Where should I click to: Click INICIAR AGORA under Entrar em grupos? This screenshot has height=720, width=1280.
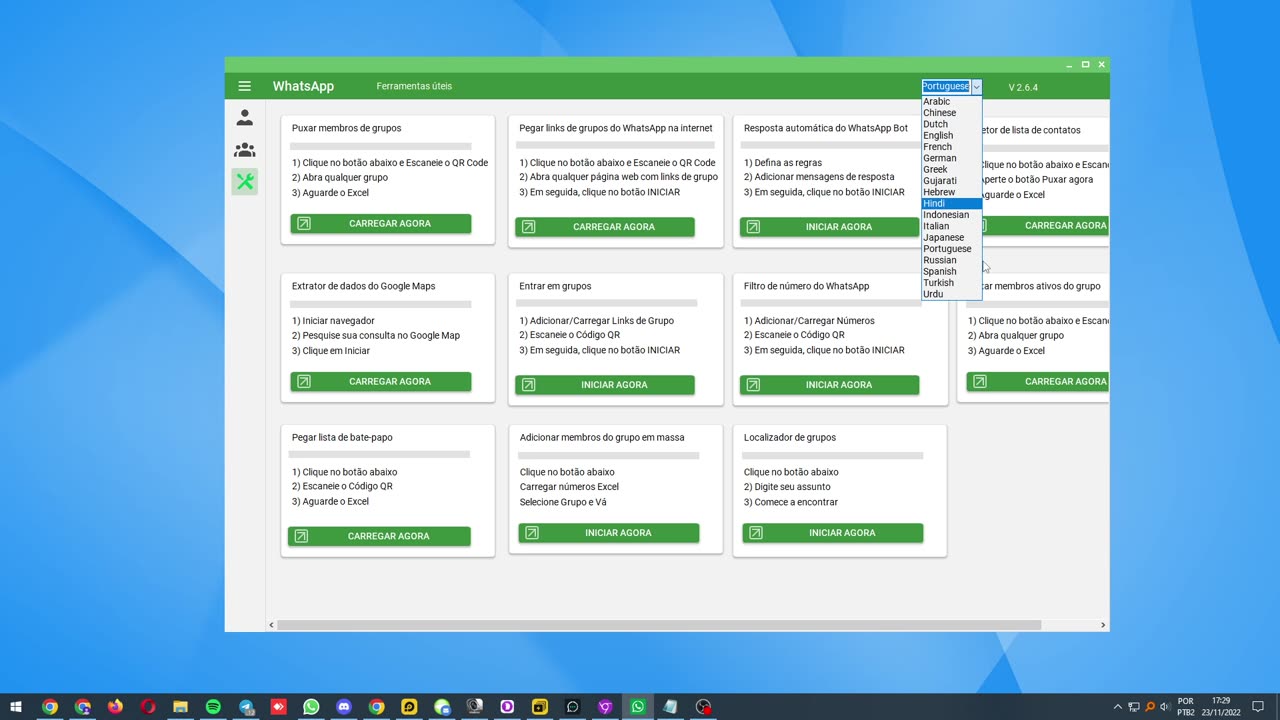(605, 385)
